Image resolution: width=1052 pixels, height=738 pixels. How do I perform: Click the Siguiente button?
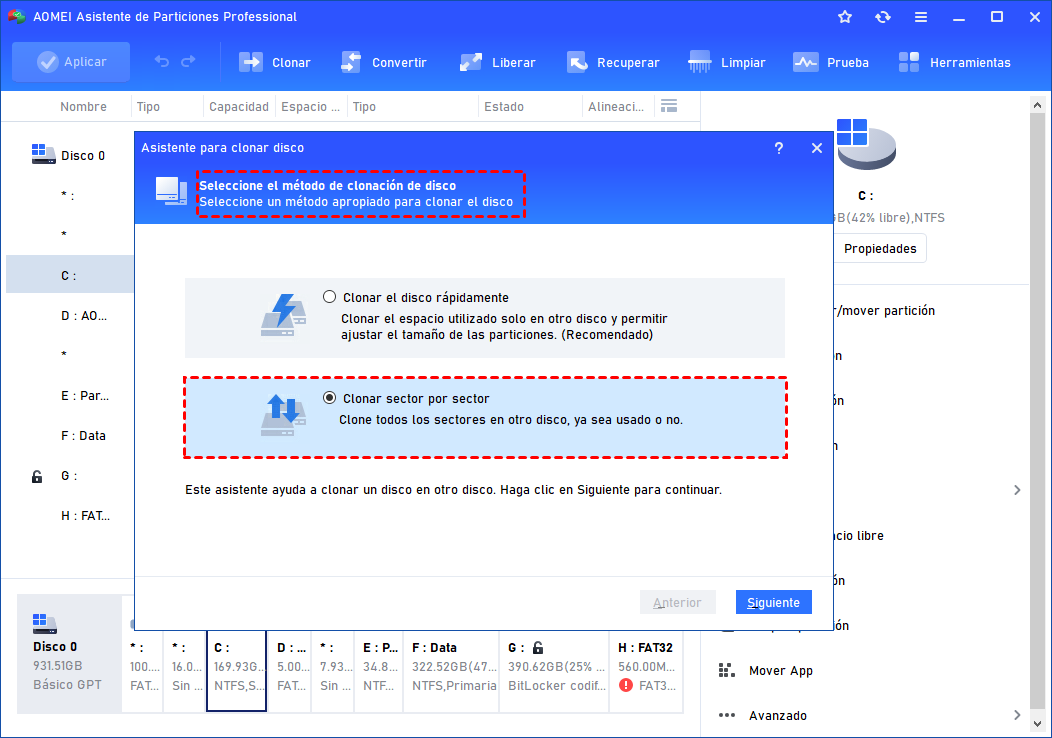tap(774, 602)
